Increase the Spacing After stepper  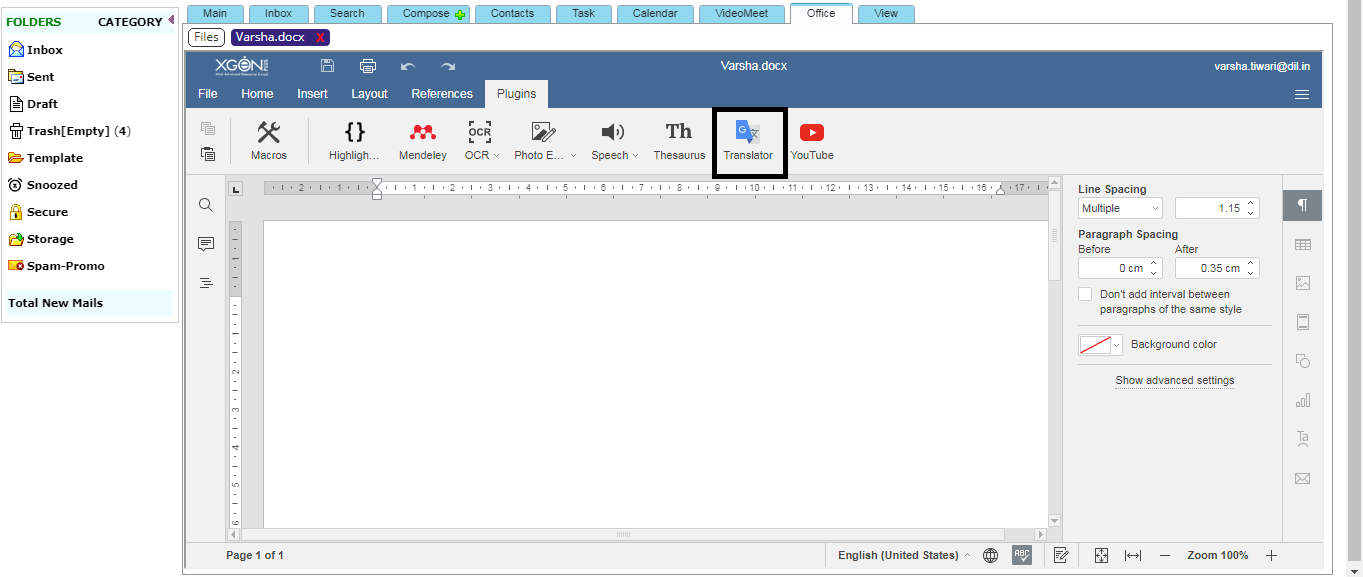click(x=1251, y=263)
